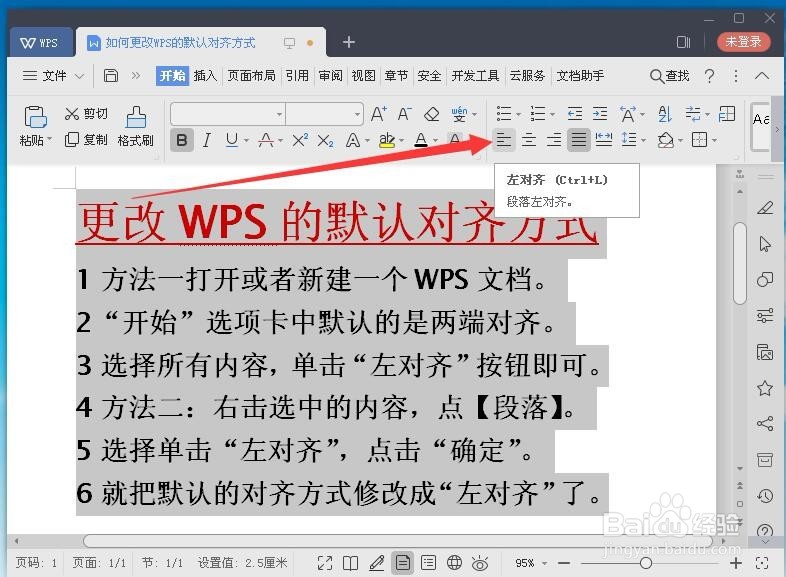786x577 pixels.
Task: Click the WPS home tab button
Action: (39, 43)
